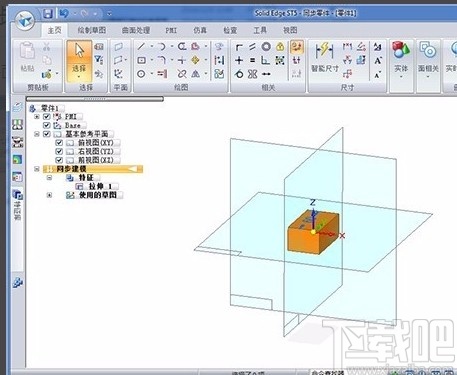Click the Perpendicular relationship icon
The width and height of the screenshot is (457, 375).
tap(266, 60)
